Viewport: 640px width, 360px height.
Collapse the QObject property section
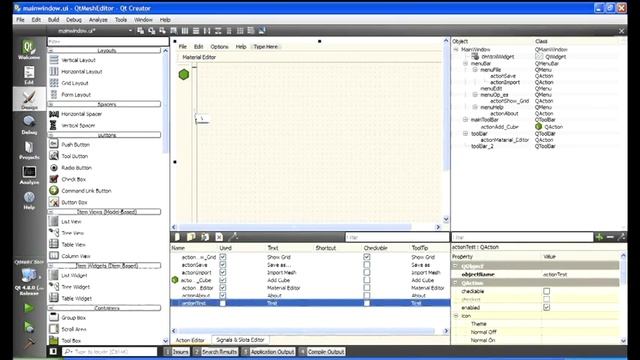point(456,266)
